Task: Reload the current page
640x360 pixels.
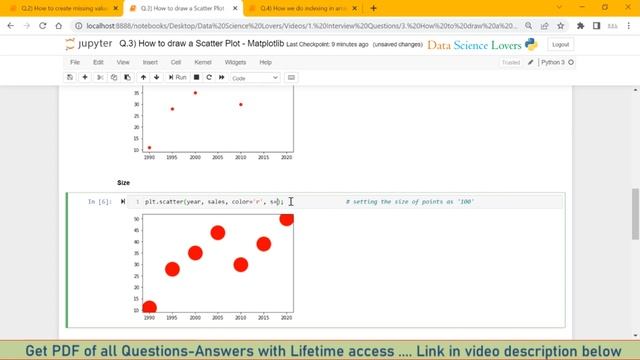Action: tap(42, 26)
